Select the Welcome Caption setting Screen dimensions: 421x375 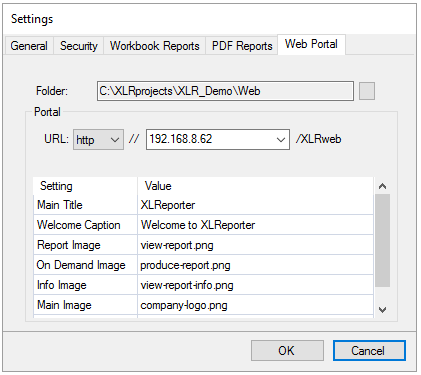coord(85,225)
